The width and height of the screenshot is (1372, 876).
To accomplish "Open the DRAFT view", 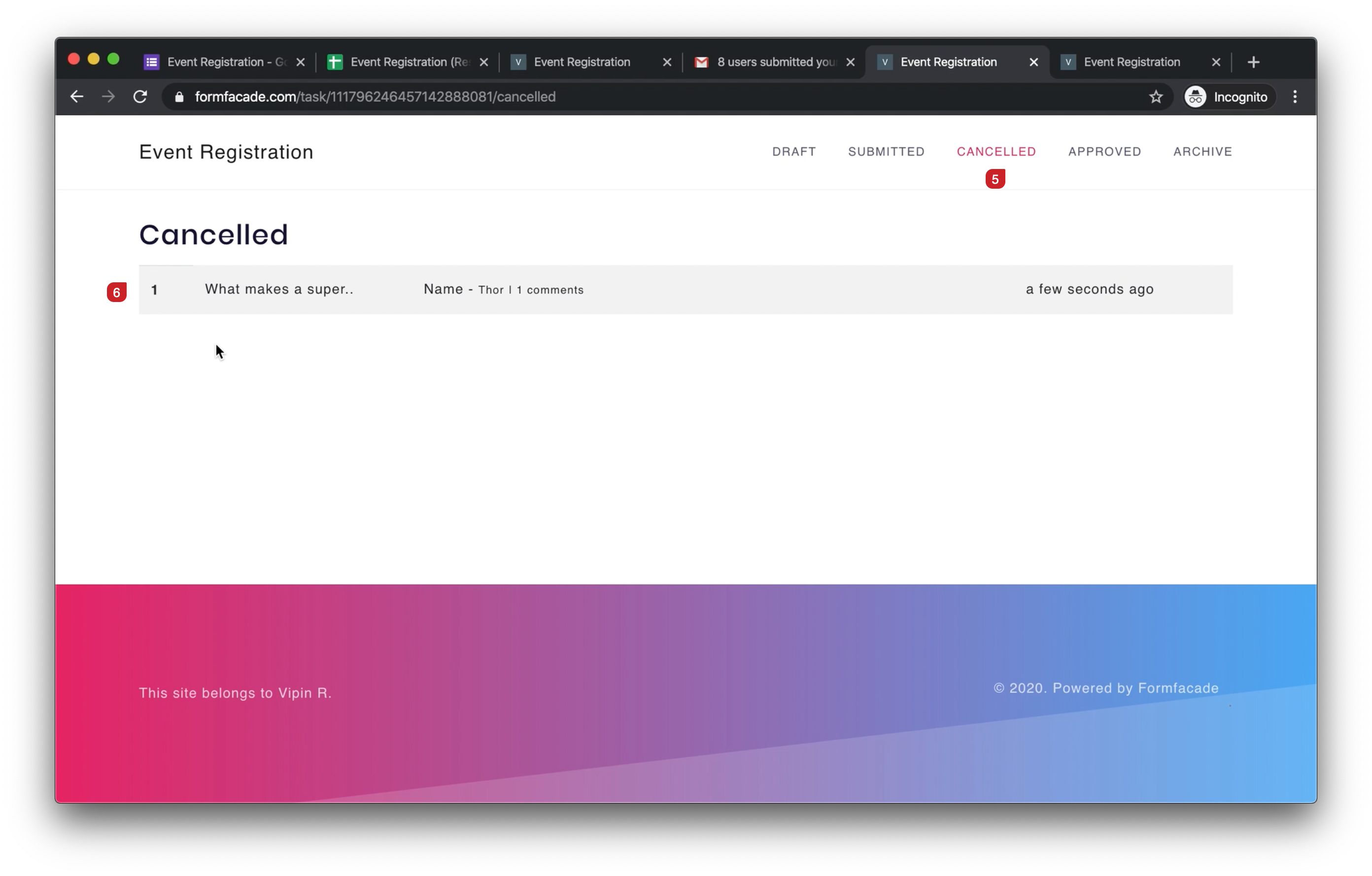I will pyautogui.click(x=794, y=152).
